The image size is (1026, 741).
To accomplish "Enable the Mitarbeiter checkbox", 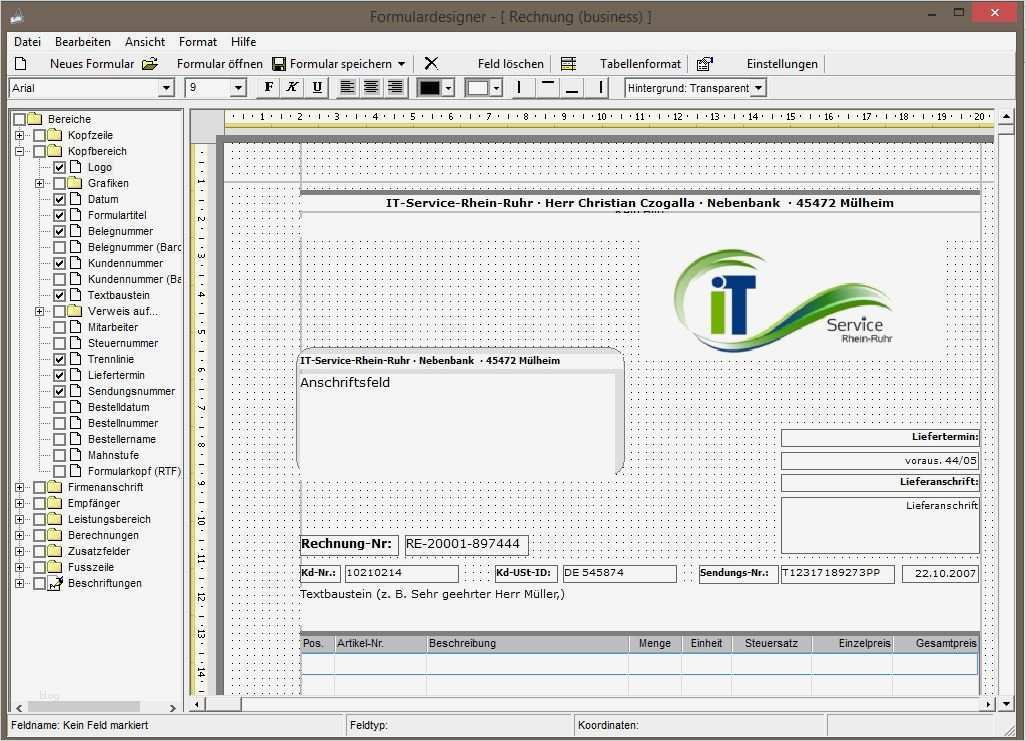I will tap(61, 327).
